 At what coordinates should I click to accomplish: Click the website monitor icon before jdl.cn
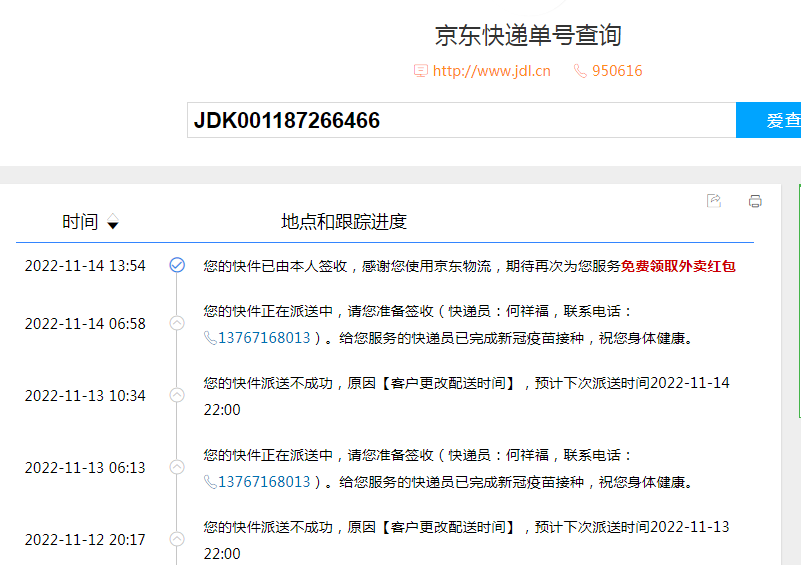click(x=420, y=70)
